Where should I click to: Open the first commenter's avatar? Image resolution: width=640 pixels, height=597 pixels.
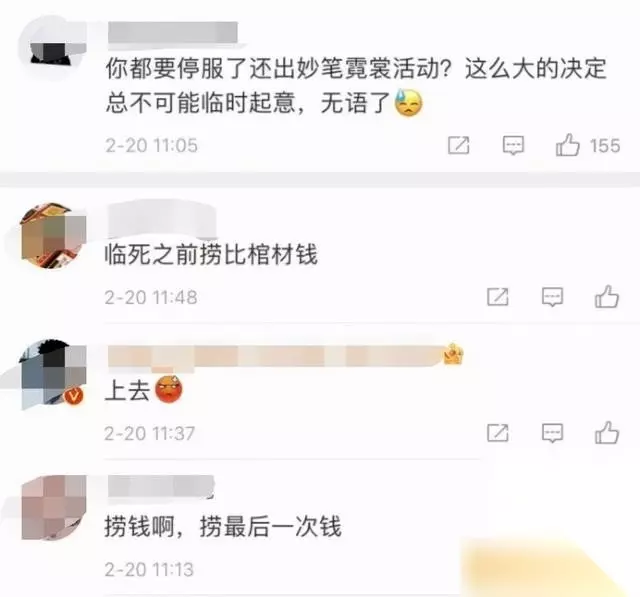53,46
